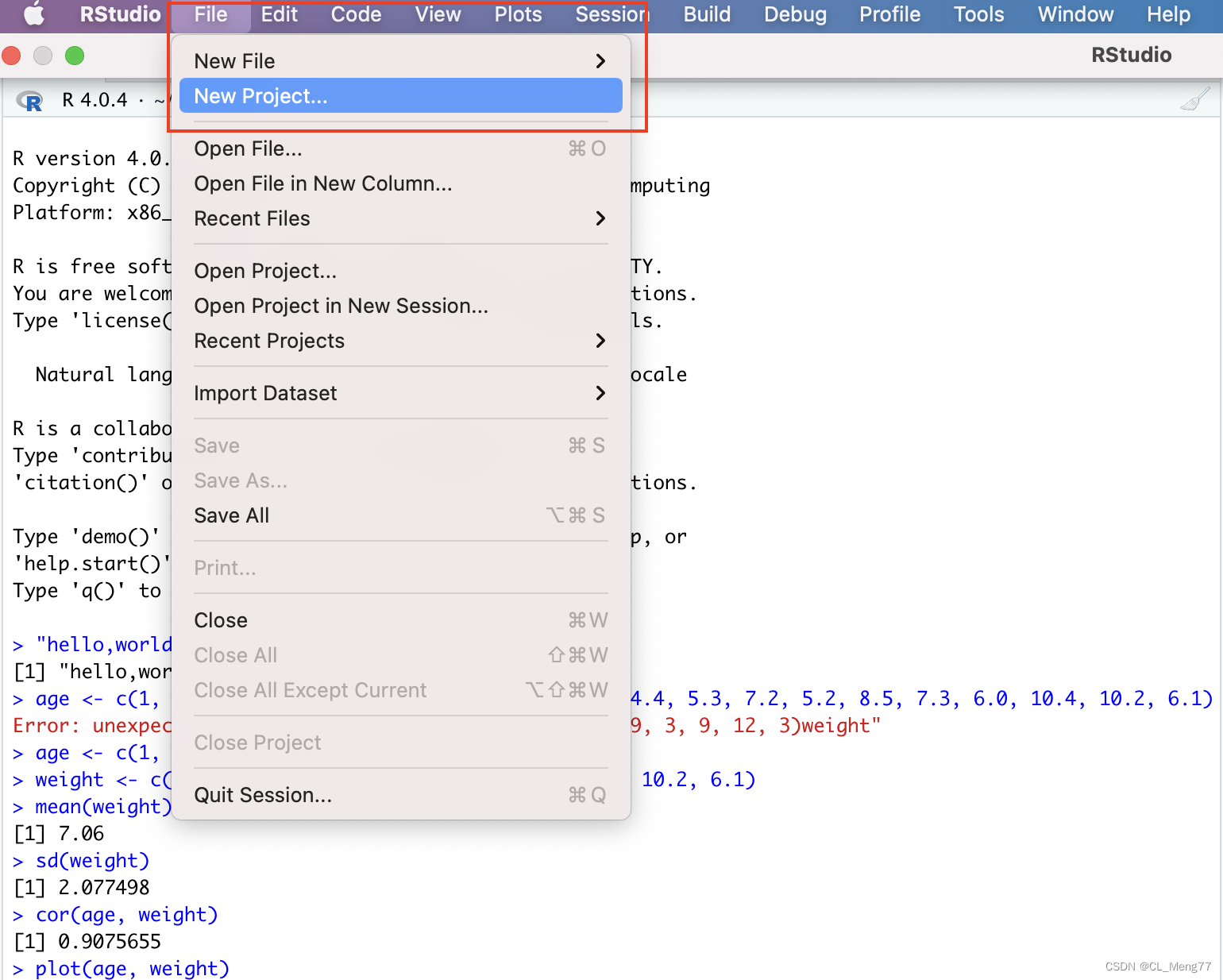Select Quit Session... entry
The image size is (1223, 980).
[x=401, y=795]
